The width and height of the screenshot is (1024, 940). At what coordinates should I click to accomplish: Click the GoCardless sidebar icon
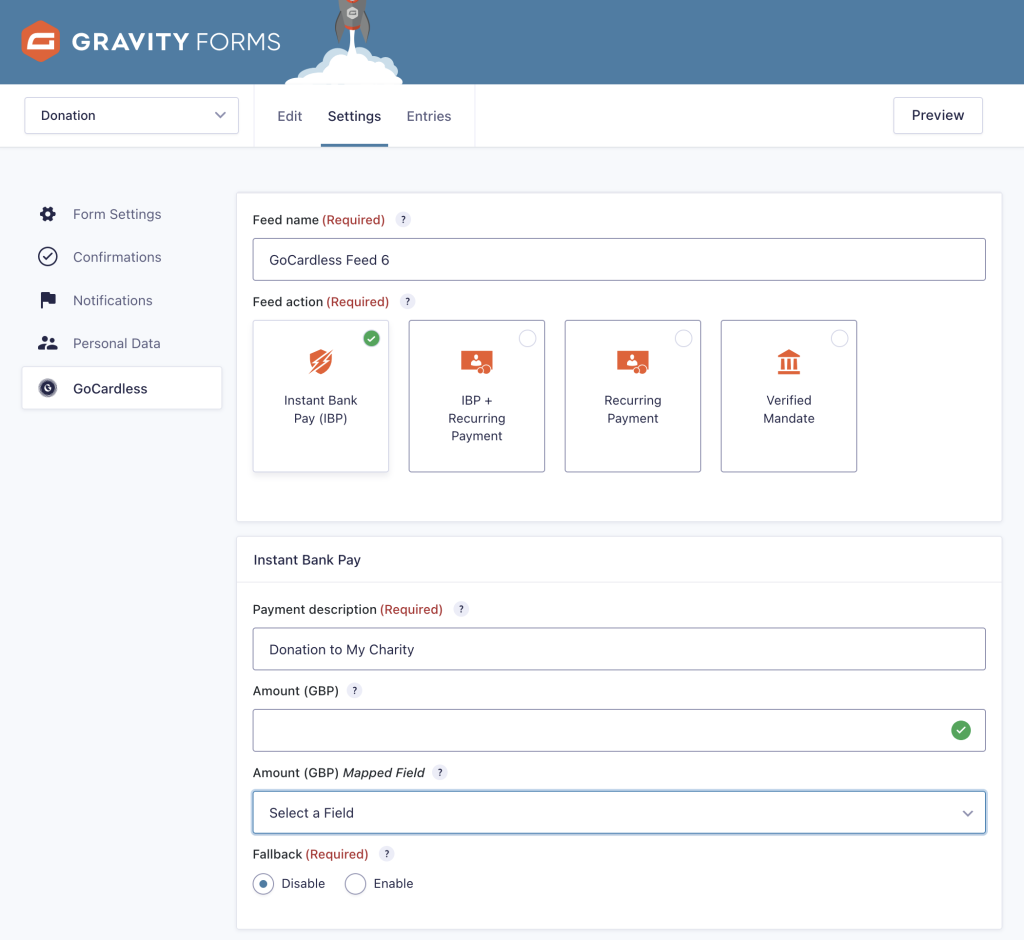point(48,388)
